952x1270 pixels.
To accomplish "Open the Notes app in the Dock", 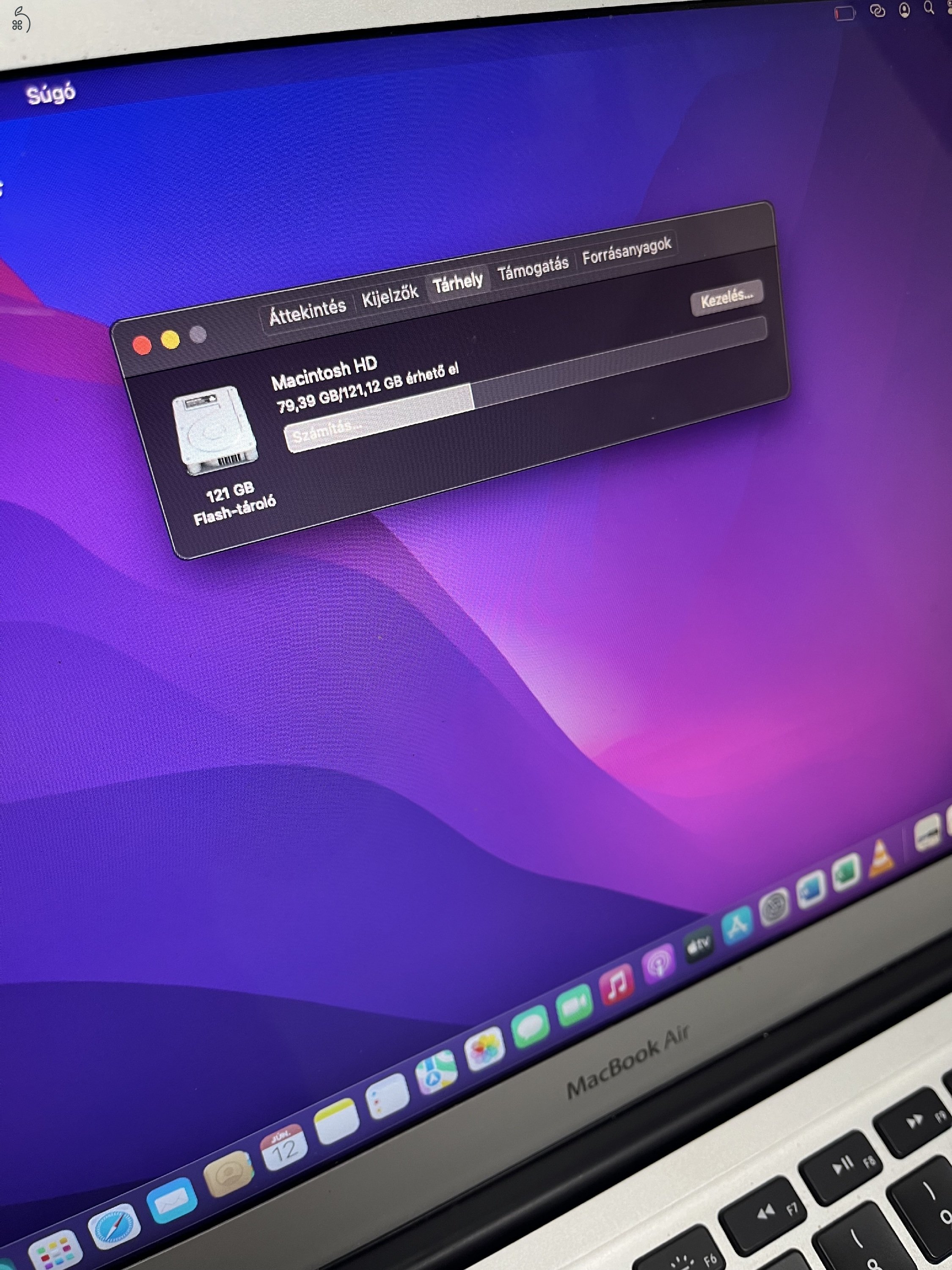I will 336,1121.
